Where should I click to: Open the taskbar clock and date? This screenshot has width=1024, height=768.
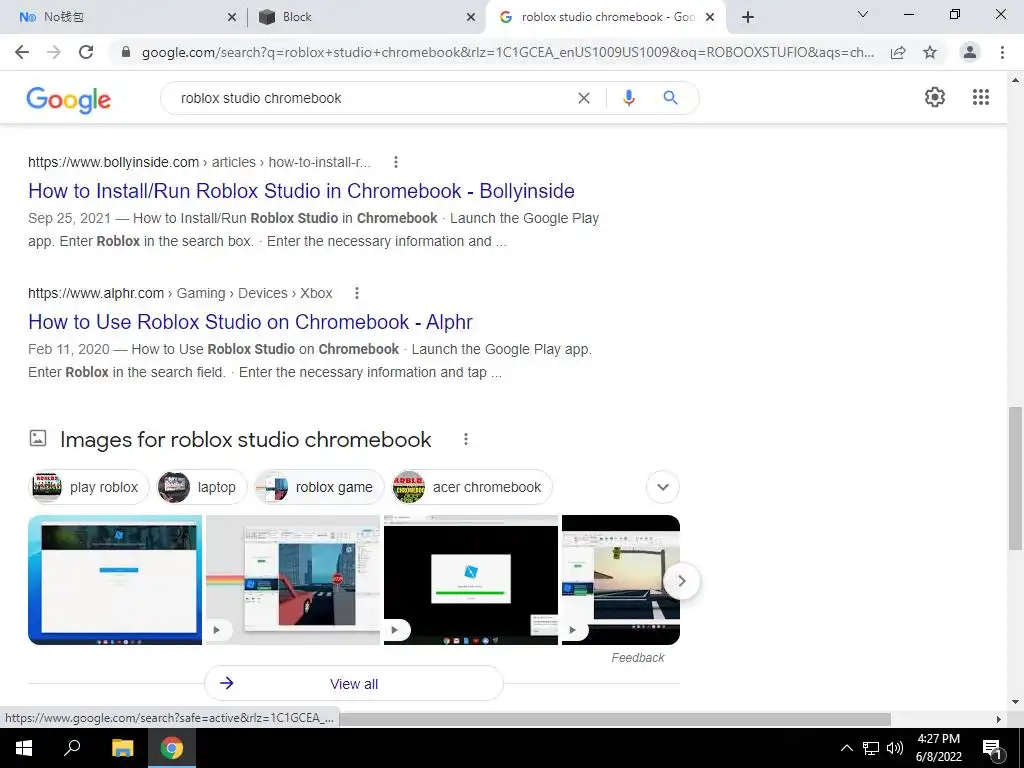938,748
